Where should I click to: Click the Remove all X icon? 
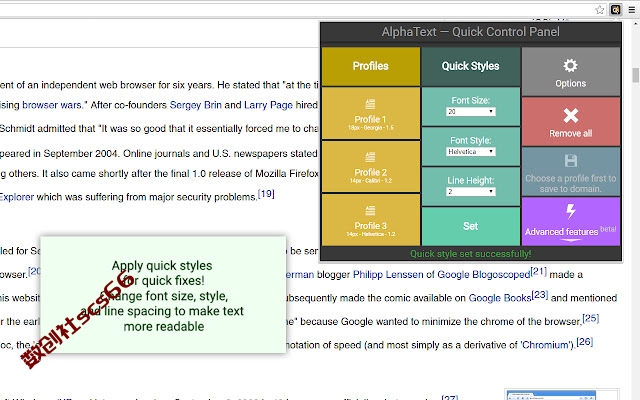point(571,116)
